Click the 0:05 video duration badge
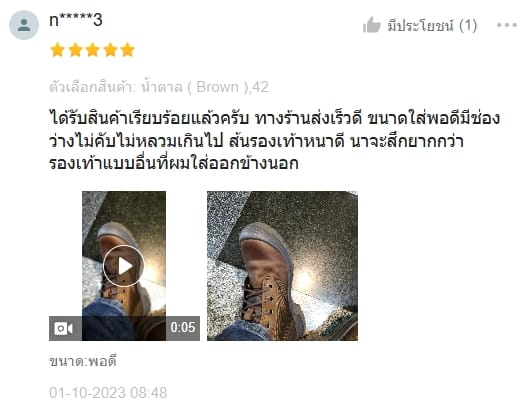The image size is (531, 411). tap(183, 328)
